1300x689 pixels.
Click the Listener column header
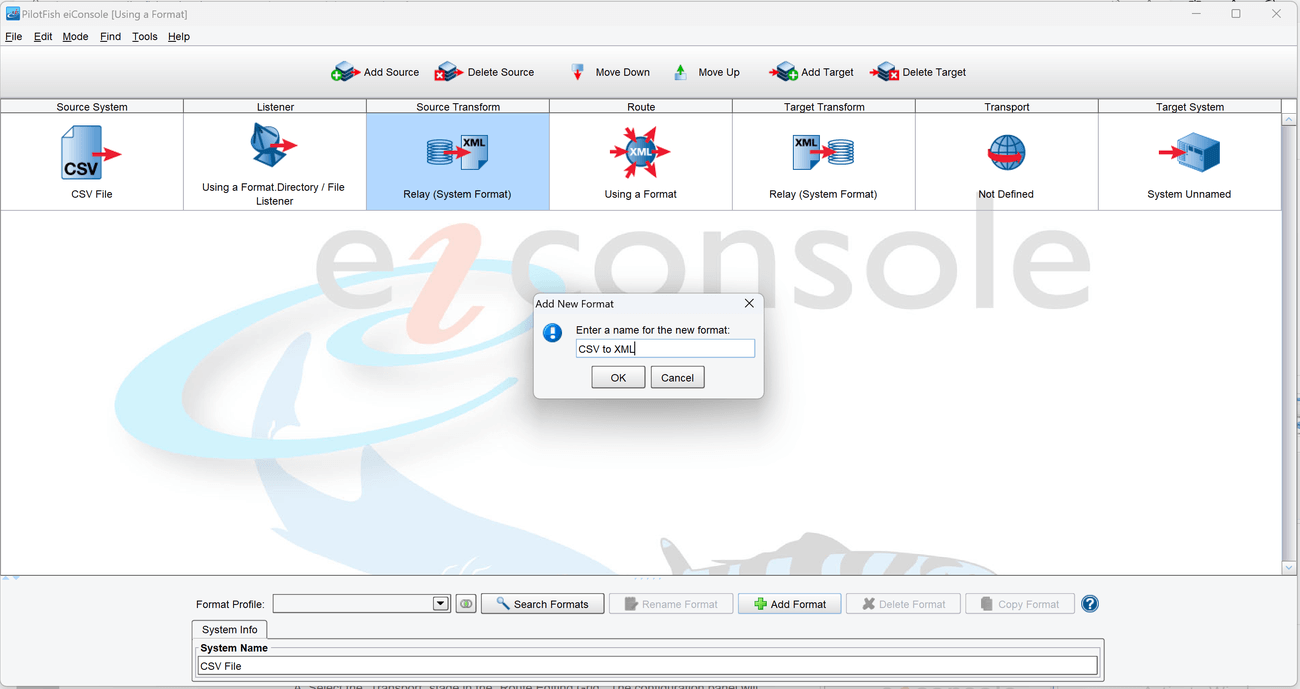tap(275, 107)
